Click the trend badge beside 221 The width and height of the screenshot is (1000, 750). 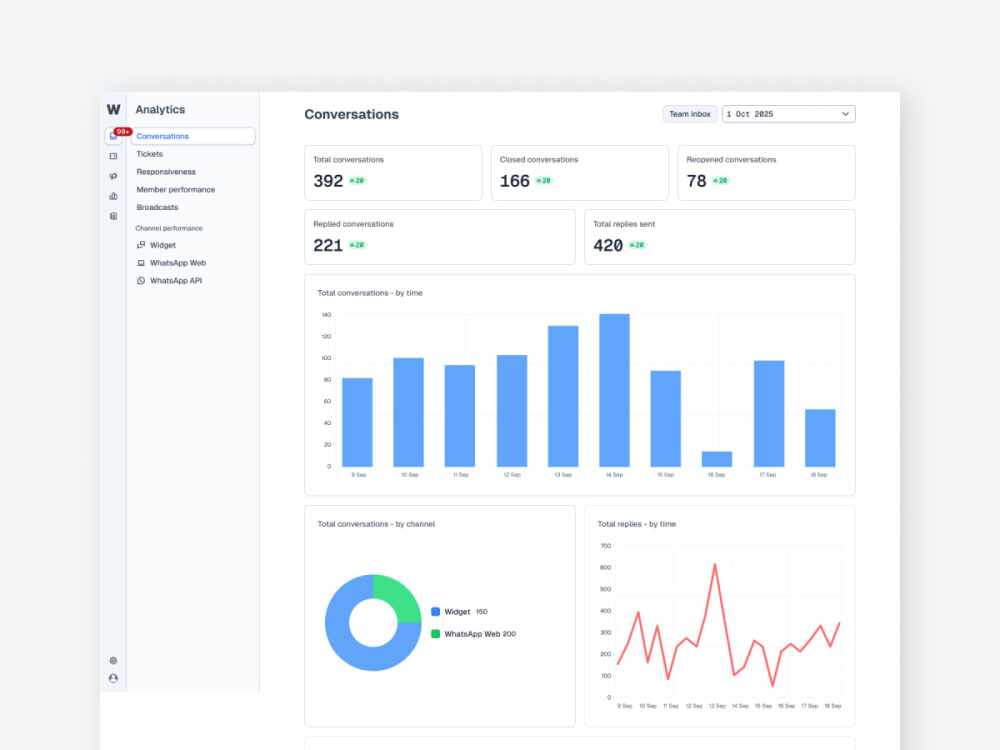357,246
